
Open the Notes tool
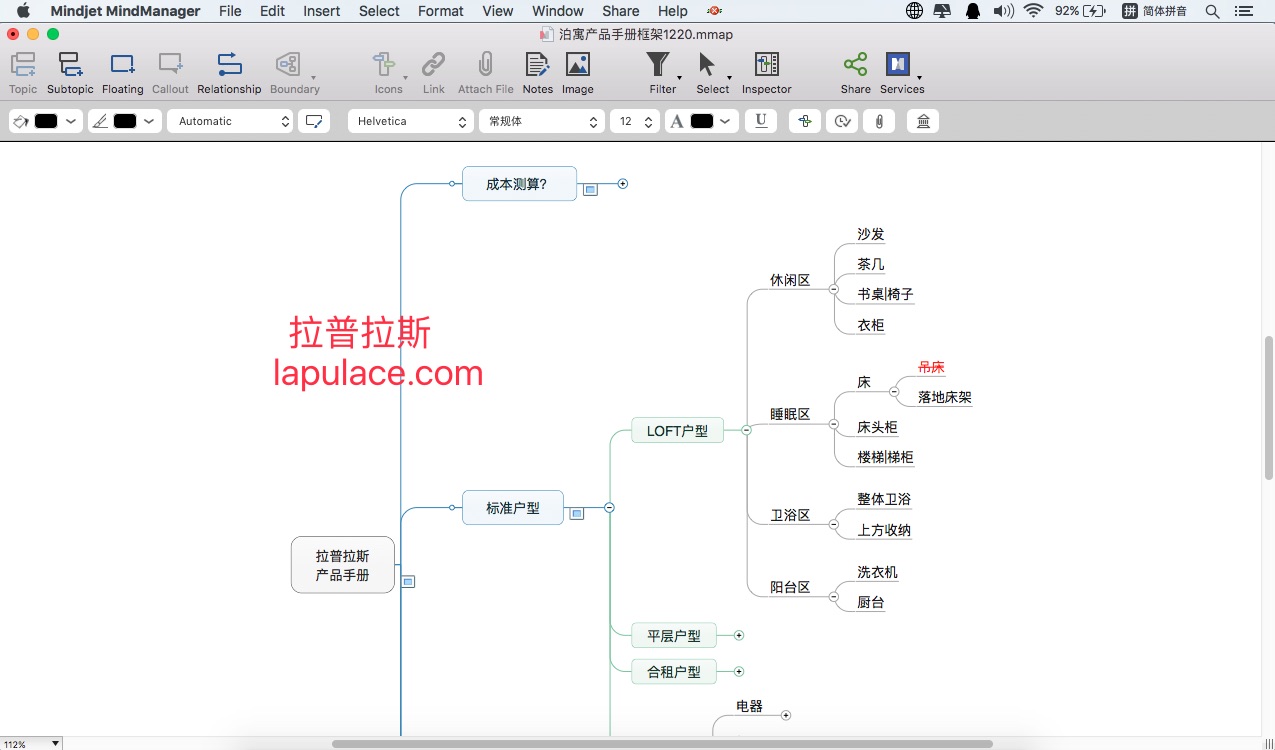537,65
